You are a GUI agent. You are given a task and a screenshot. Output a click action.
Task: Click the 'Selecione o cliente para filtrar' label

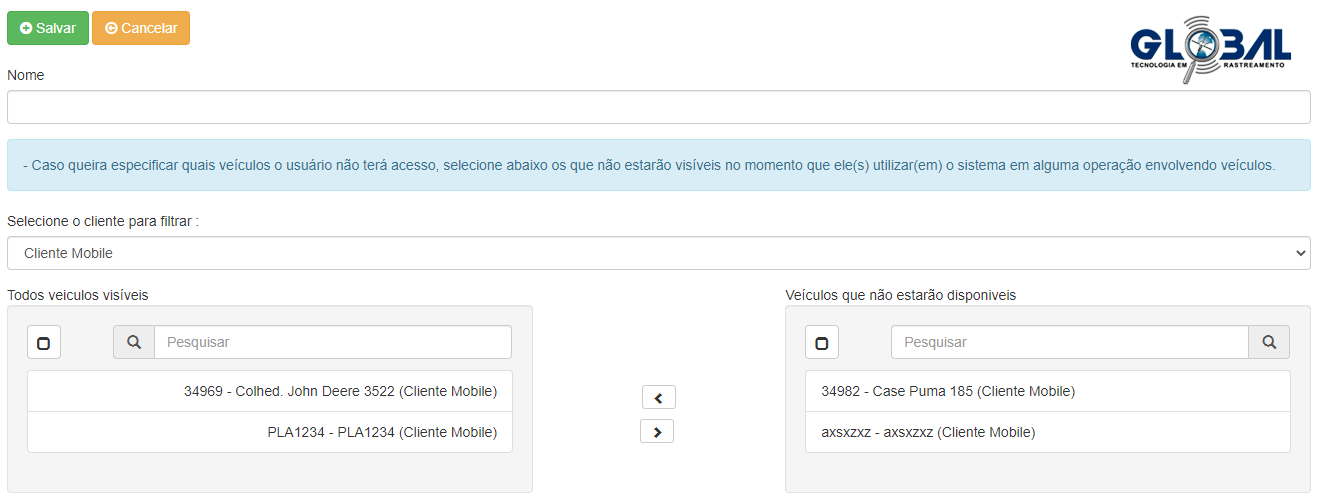[103, 221]
